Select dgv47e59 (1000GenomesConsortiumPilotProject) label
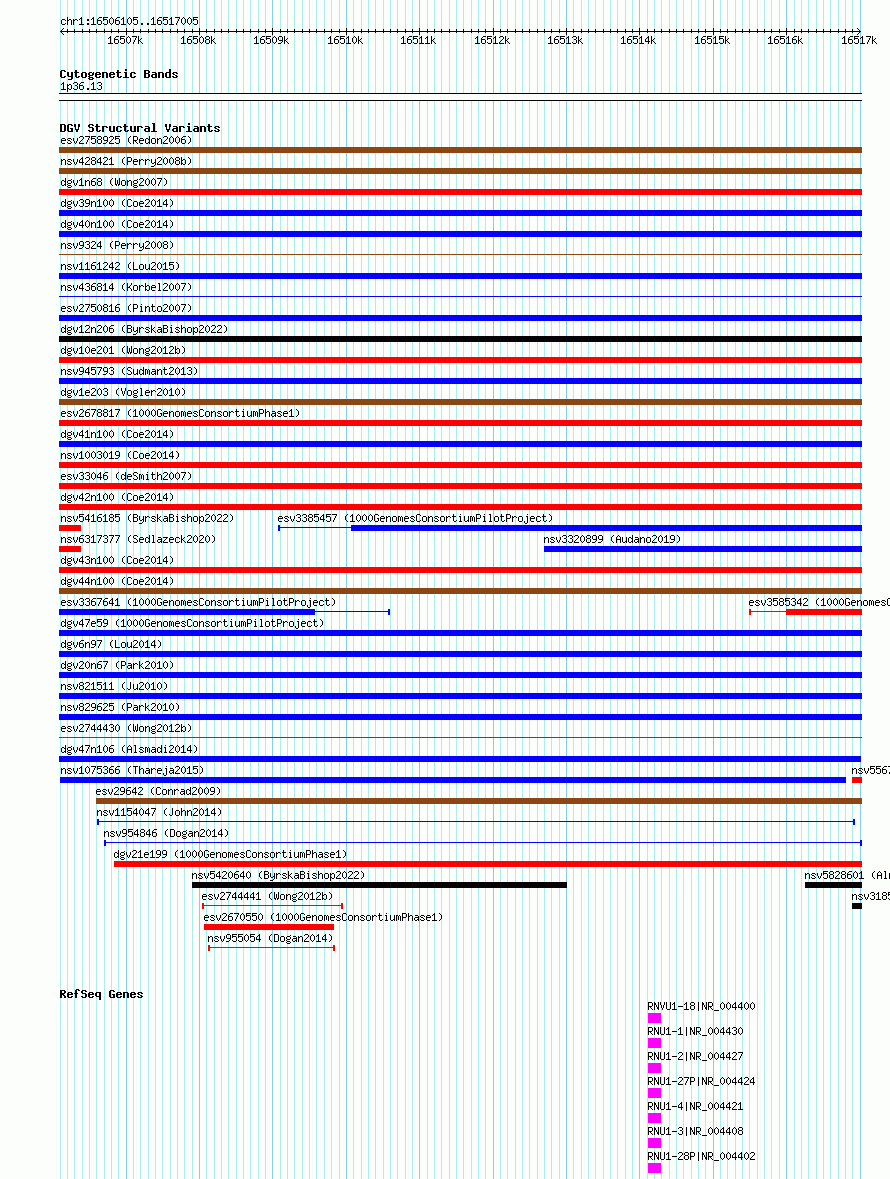 [x=192, y=625]
